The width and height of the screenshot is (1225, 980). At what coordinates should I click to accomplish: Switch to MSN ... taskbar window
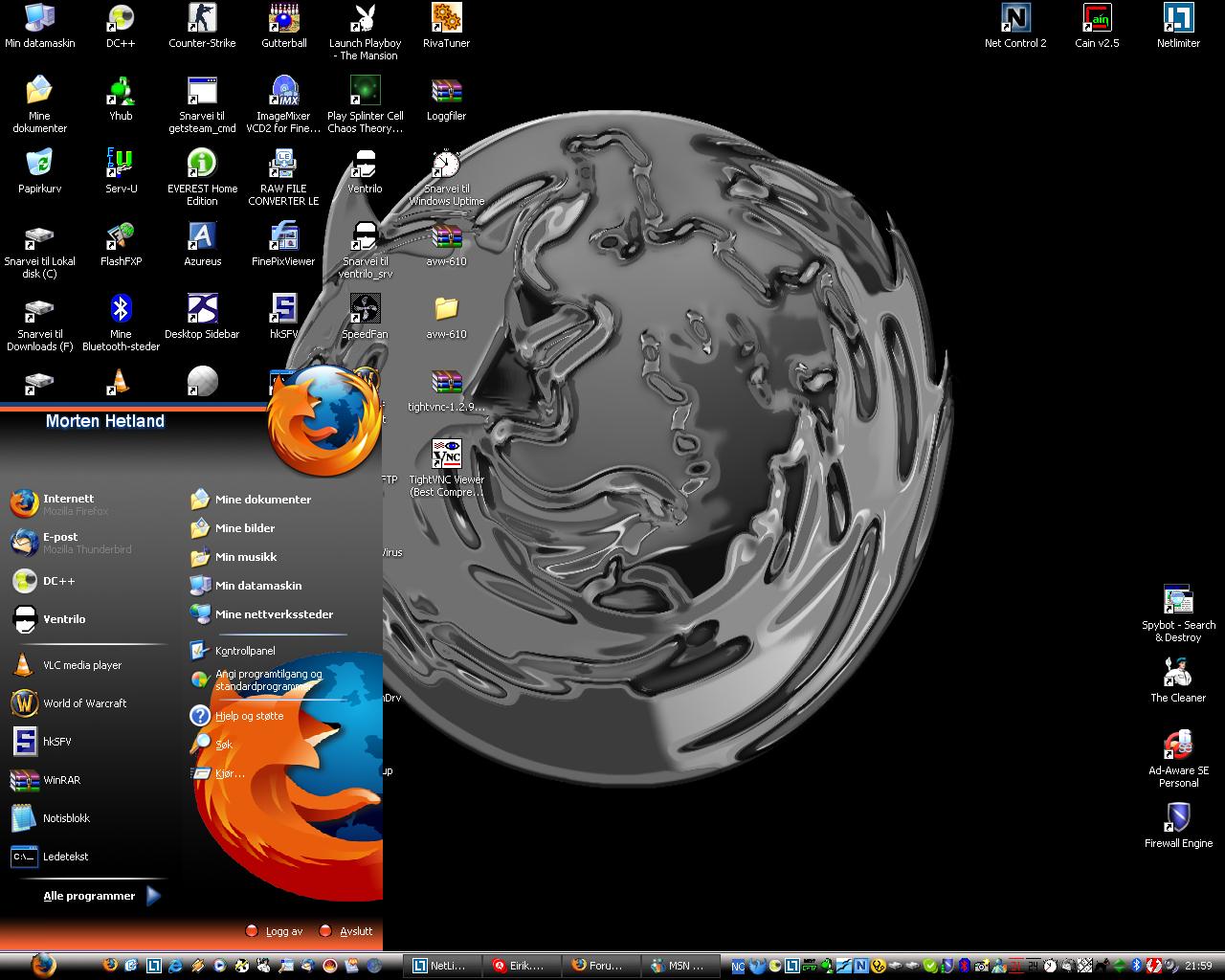680,966
